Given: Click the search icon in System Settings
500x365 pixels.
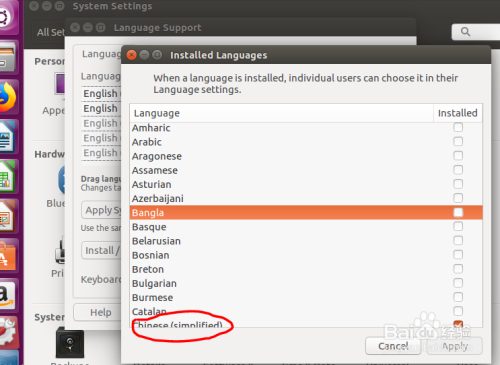Looking at the screenshot, I should point(465,32).
